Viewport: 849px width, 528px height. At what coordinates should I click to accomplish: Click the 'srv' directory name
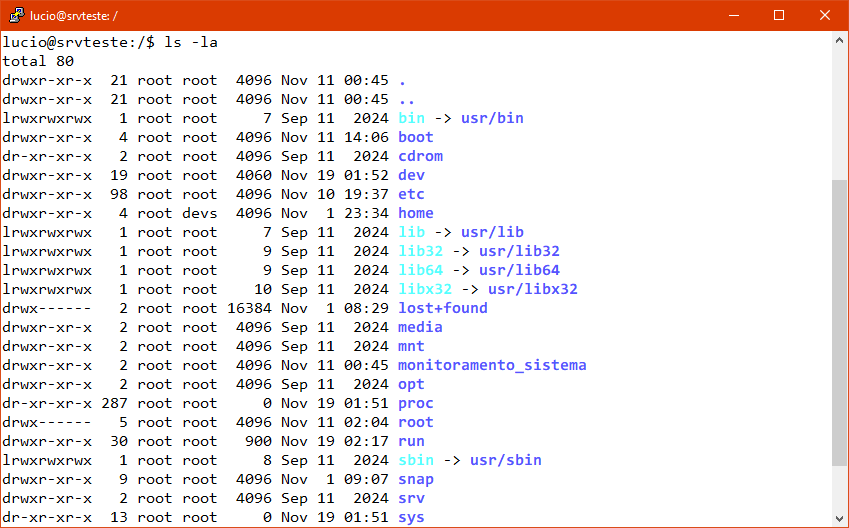[x=412, y=498]
